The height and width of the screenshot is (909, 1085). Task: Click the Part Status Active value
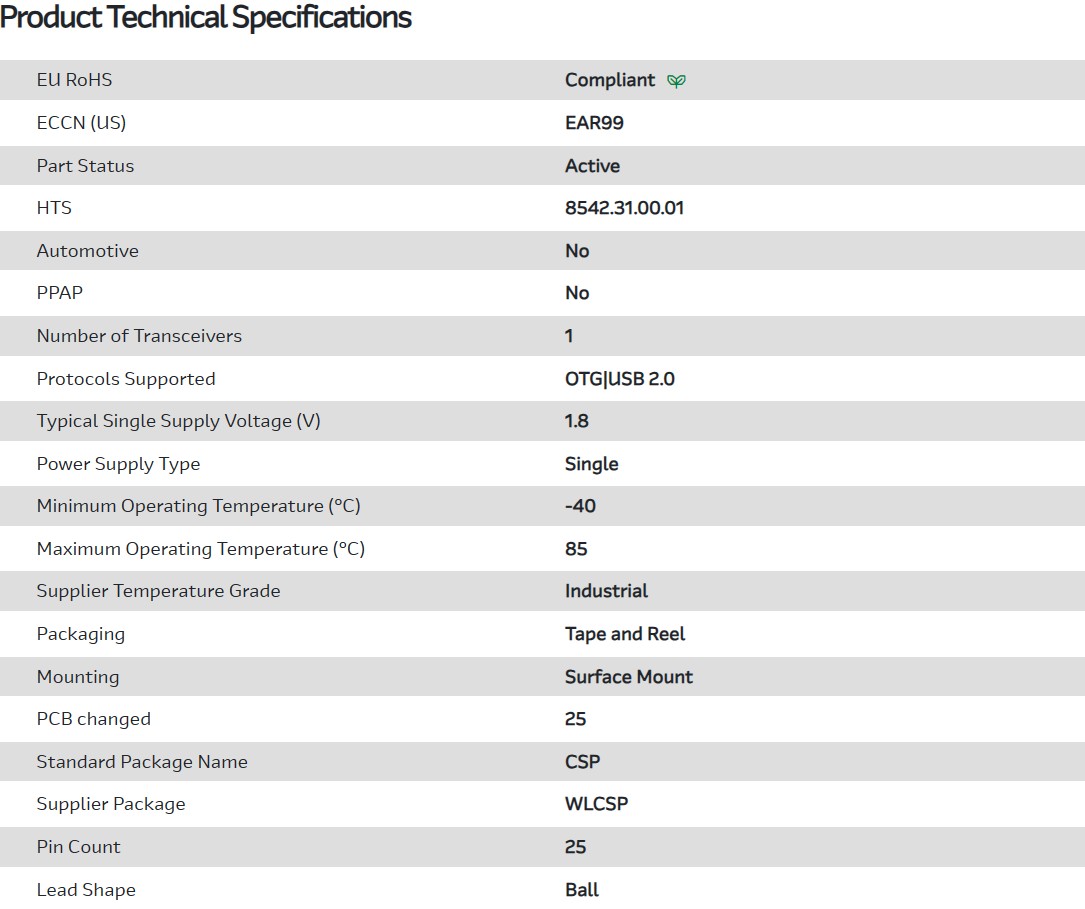click(x=592, y=166)
